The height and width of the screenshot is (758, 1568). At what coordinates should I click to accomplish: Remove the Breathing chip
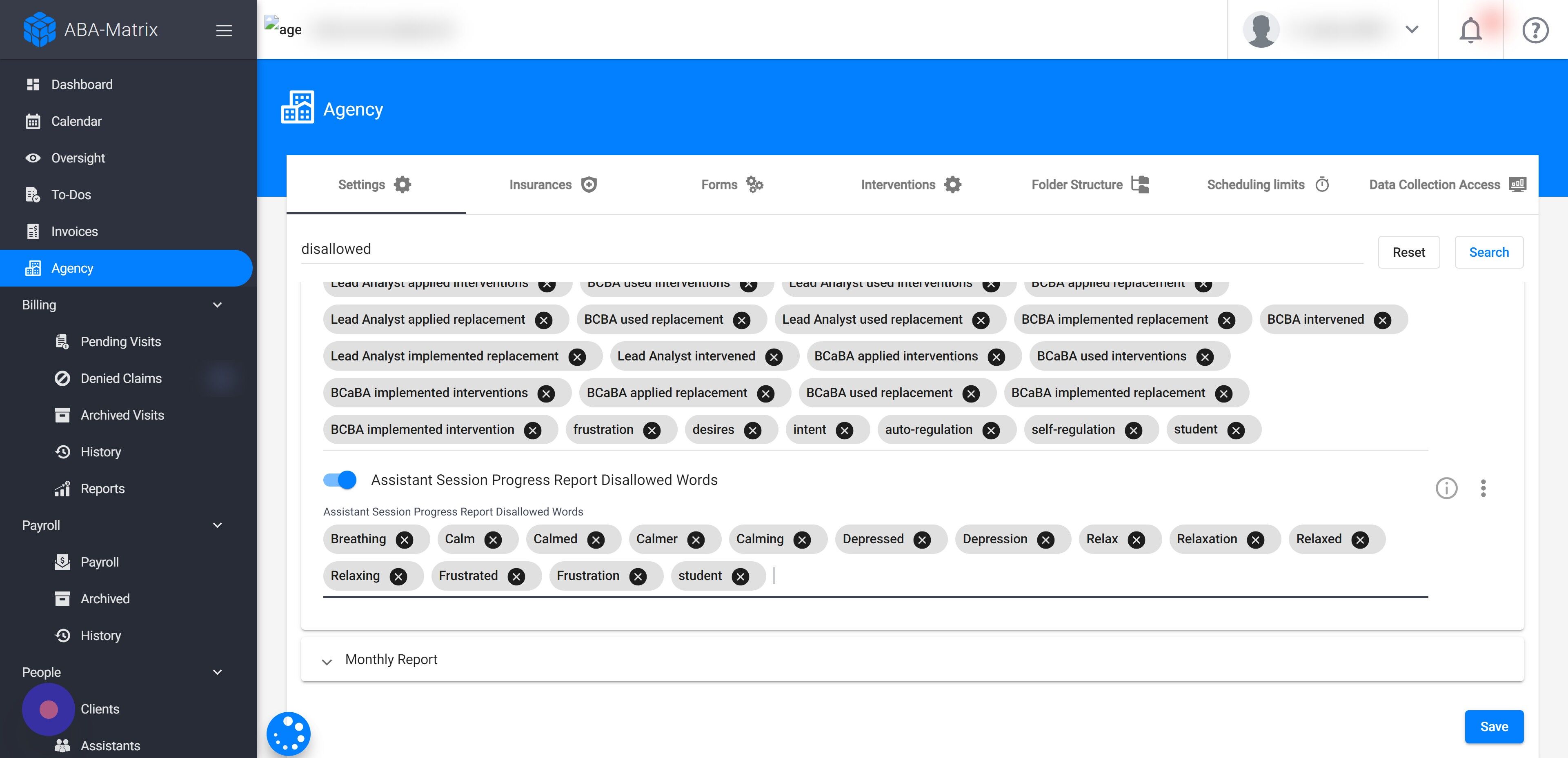[404, 540]
